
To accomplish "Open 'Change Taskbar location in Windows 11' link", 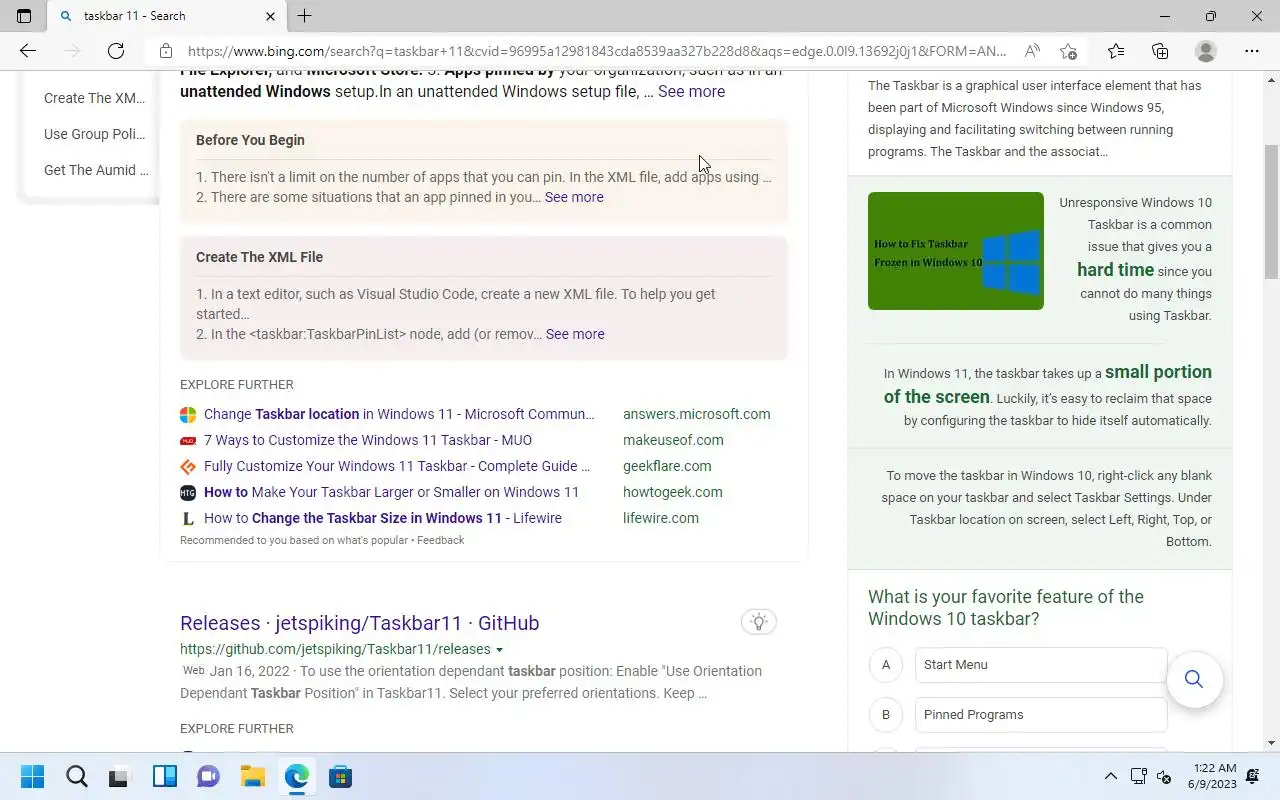I will point(399,414).
